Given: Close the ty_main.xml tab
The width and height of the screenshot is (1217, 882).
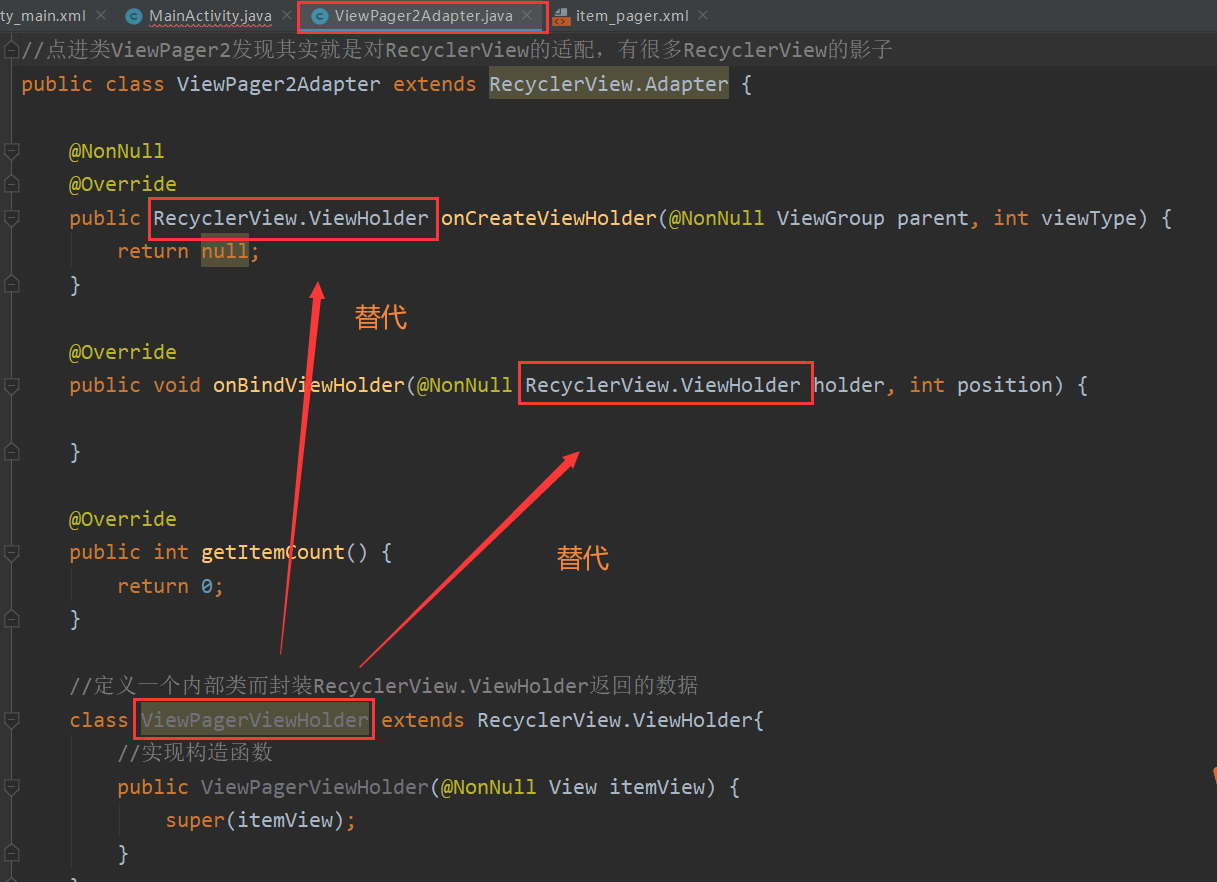Looking at the screenshot, I should tap(101, 16).
